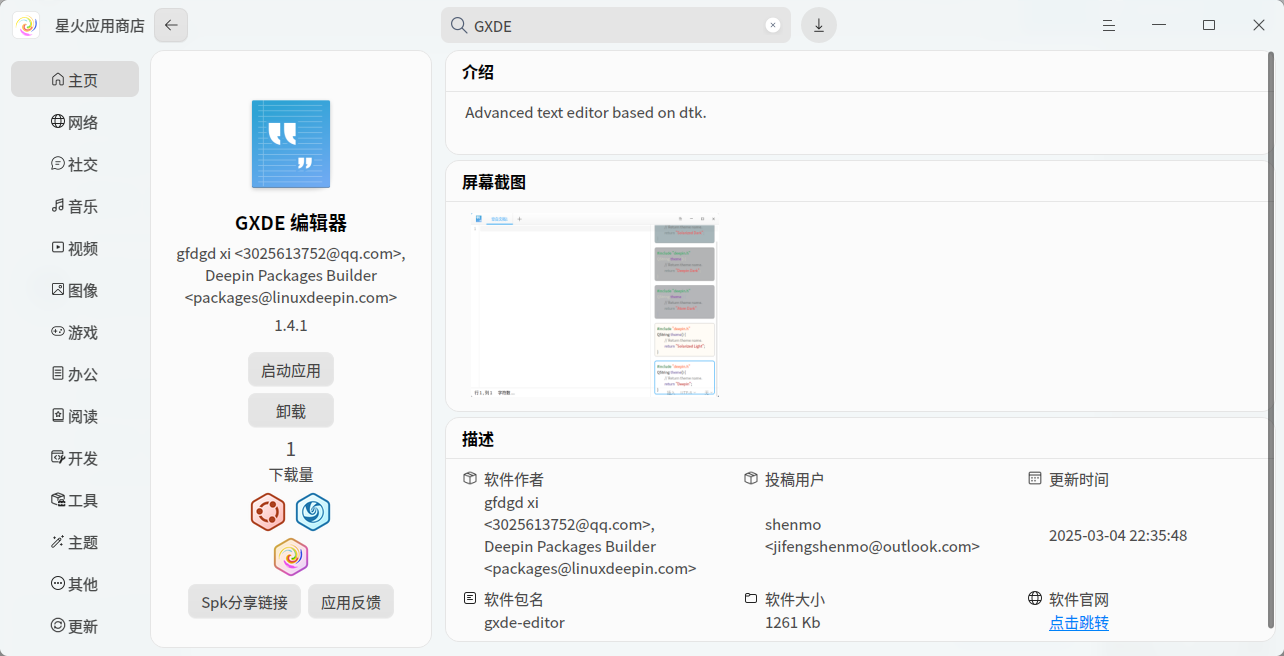The height and width of the screenshot is (656, 1284).
Task: Click the search magnifier icon
Action: pyautogui.click(x=459, y=25)
